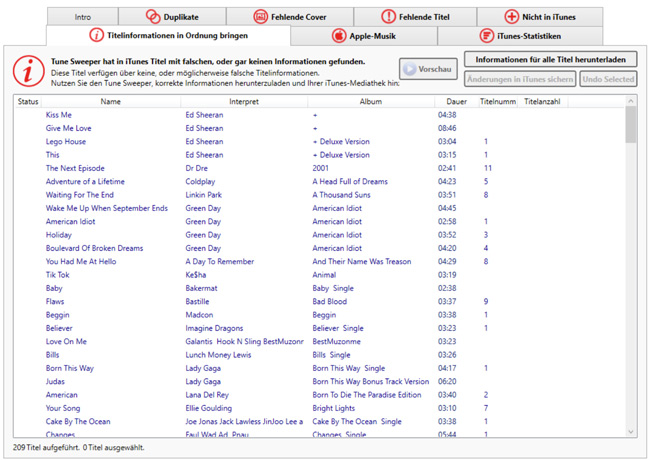Select the song Give Me Love
The height and width of the screenshot is (460, 650).
(68, 128)
